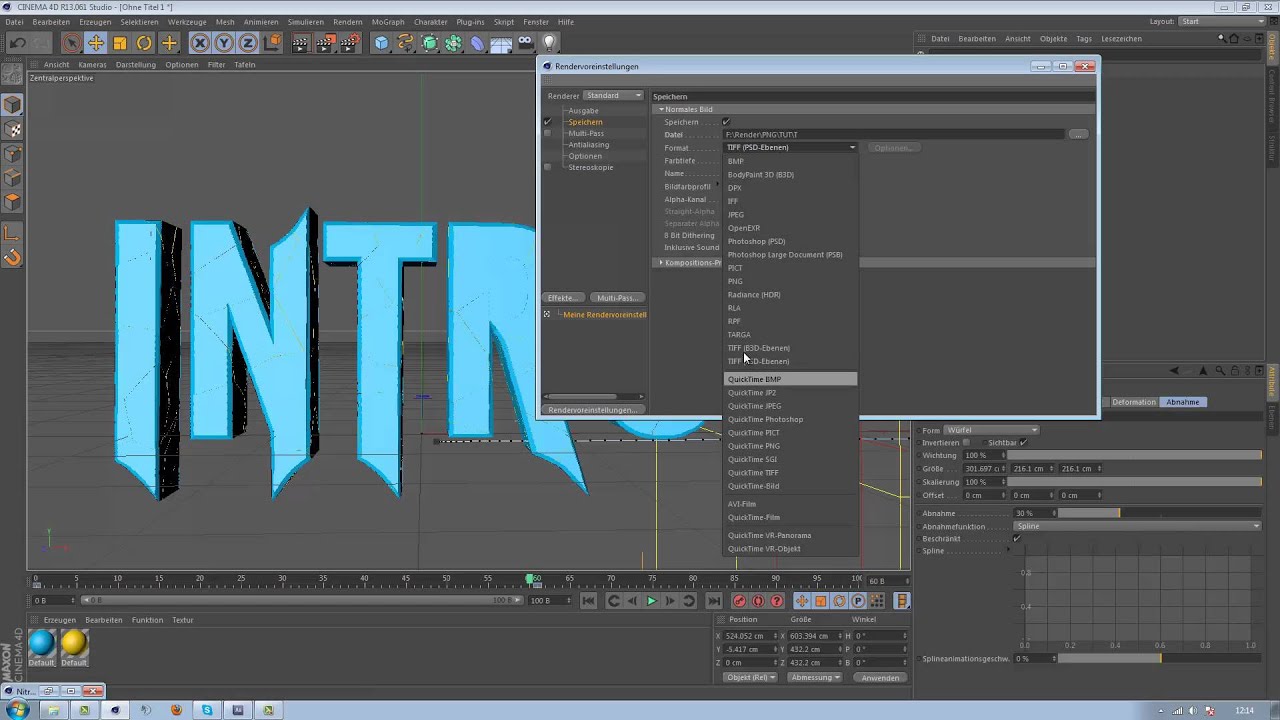Click the Undo arrow icon
This screenshot has width=1280, height=720.
pos(17,43)
